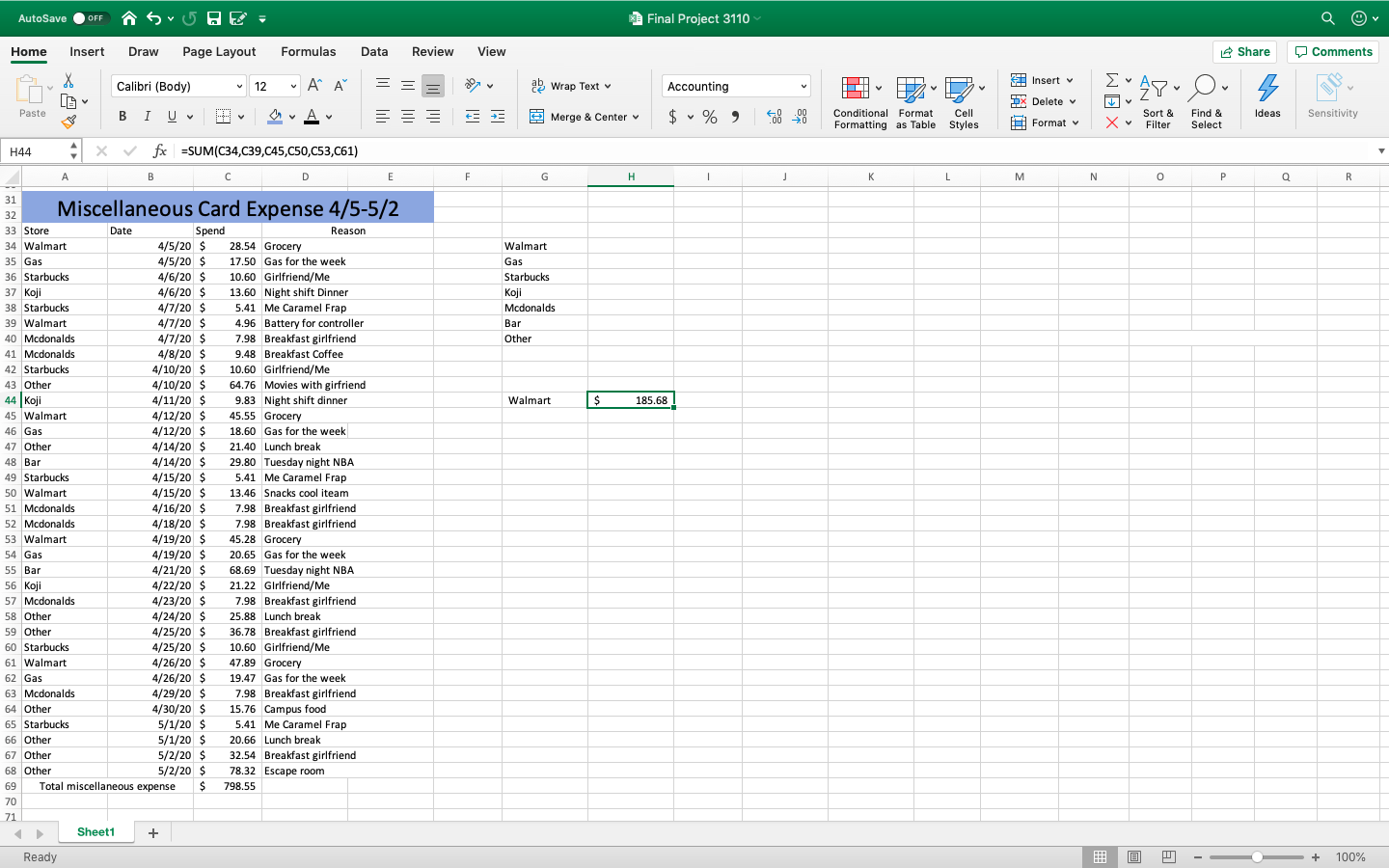Image resolution: width=1389 pixels, height=868 pixels.
Task: Open the Review ribbon tab
Action: [432, 52]
